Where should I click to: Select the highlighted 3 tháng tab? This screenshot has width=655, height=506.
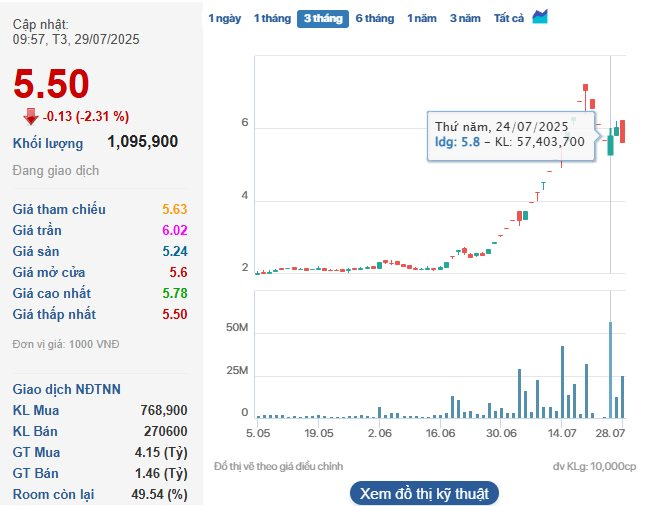(322, 18)
